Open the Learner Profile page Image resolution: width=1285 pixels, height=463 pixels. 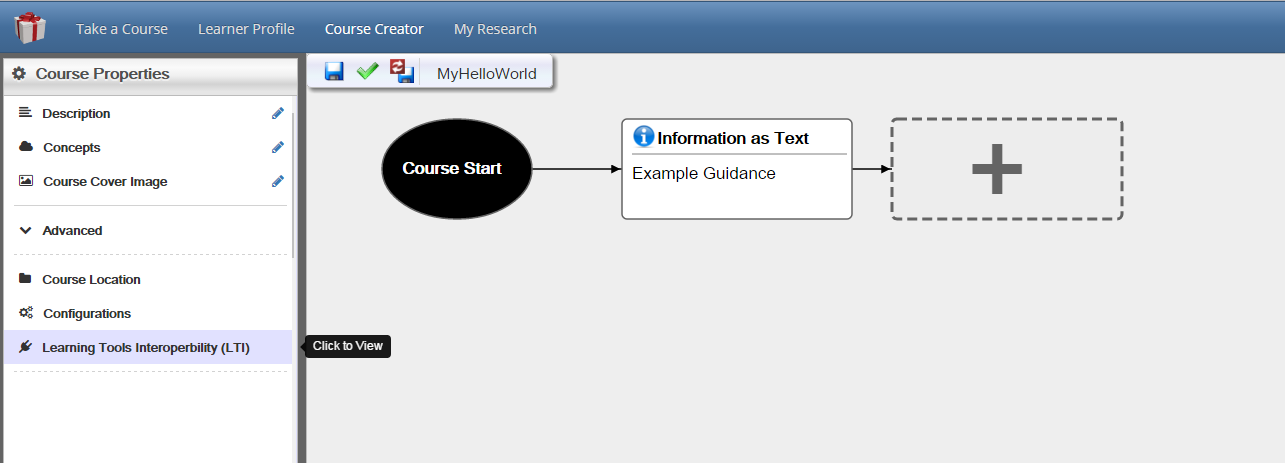tap(246, 29)
